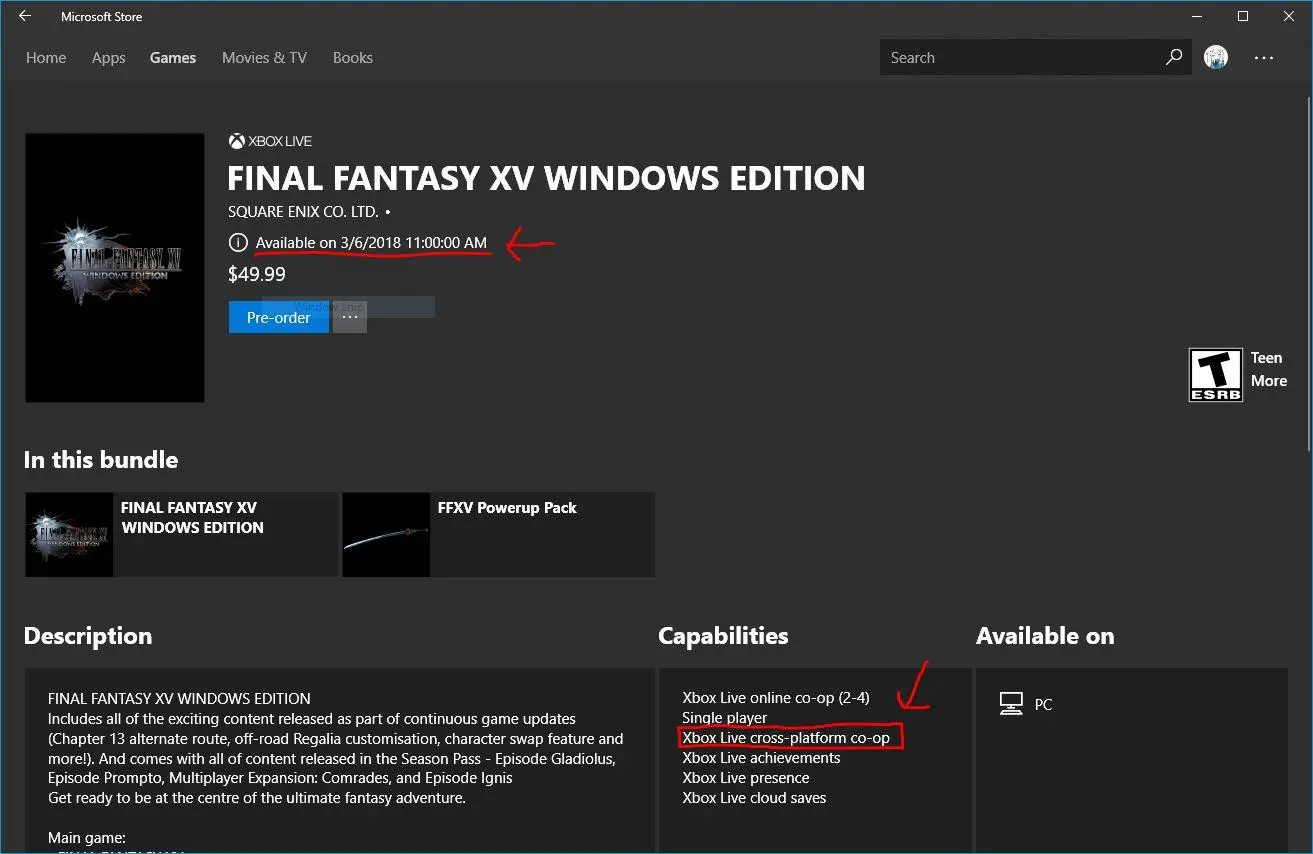This screenshot has height=854, width=1313.
Task: Open the game cover art image
Action: pyautogui.click(x=115, y=268)
